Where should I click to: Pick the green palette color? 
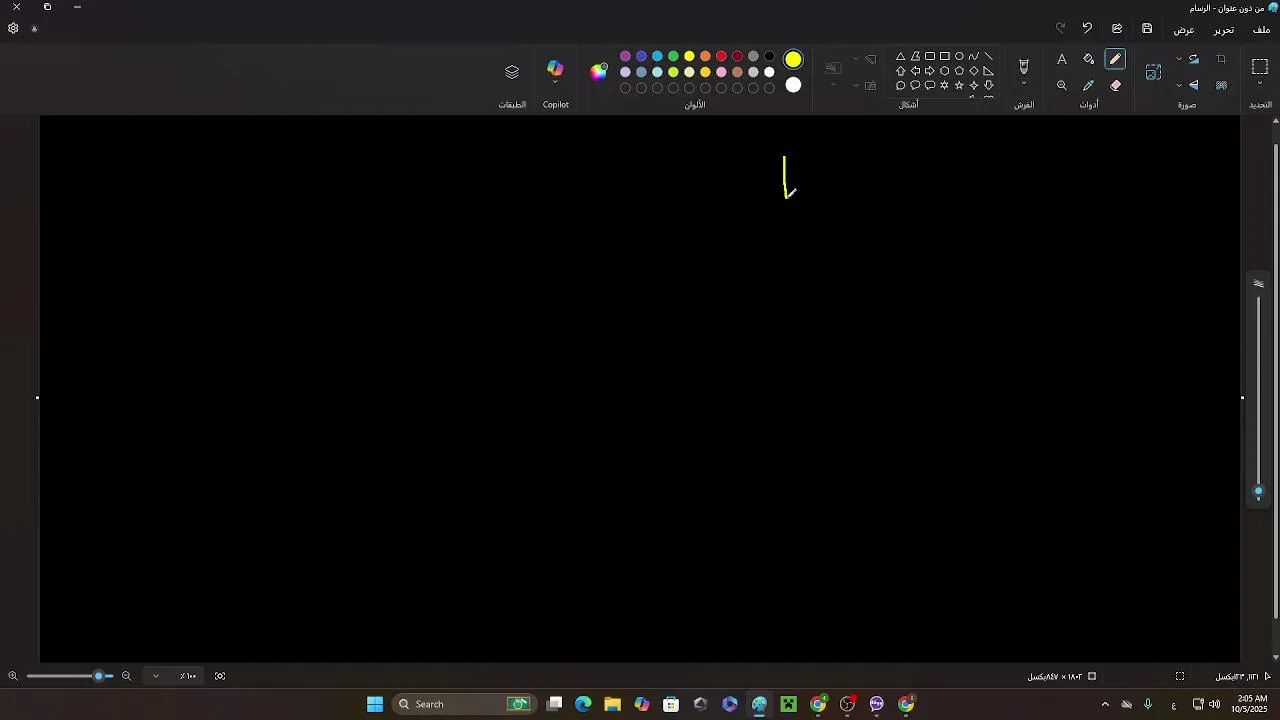point(673,57)
